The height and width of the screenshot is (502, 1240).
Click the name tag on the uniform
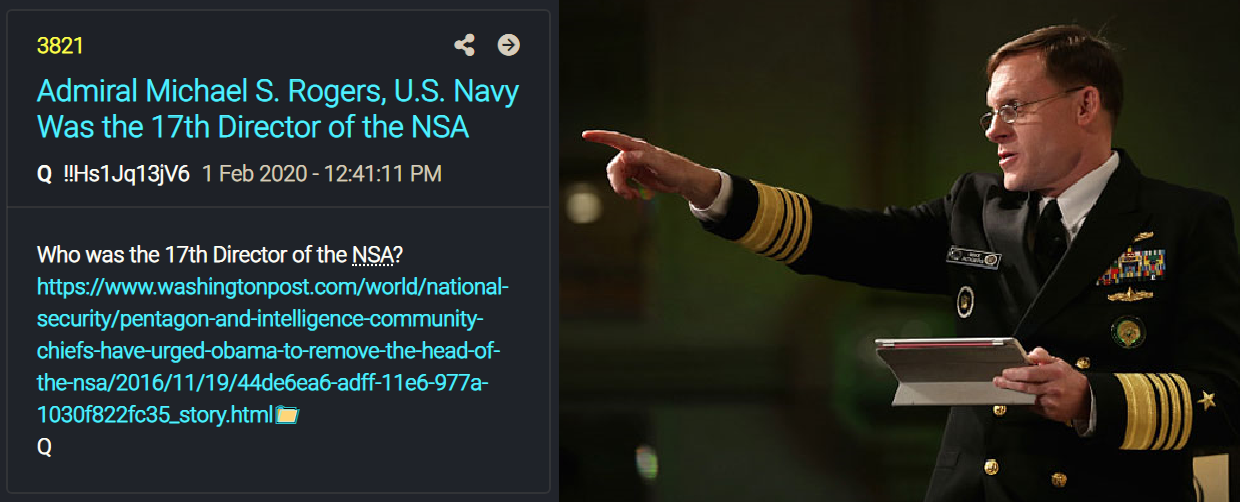(x=975, y=256)
